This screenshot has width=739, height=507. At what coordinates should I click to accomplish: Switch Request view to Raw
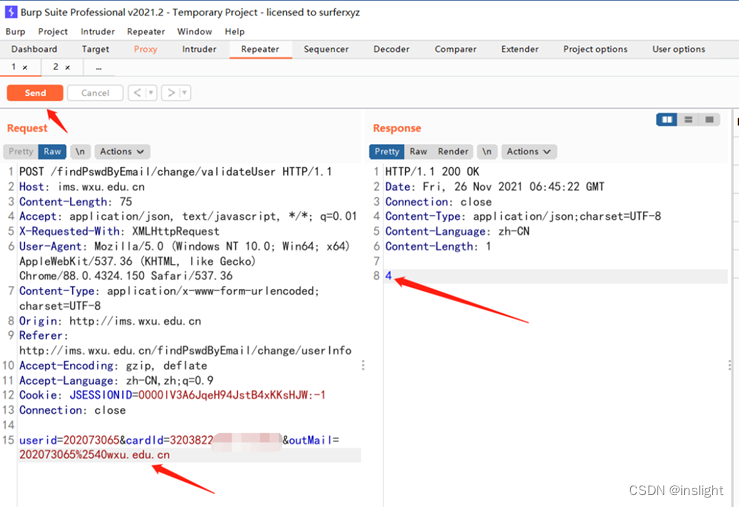tap(52, 151)
